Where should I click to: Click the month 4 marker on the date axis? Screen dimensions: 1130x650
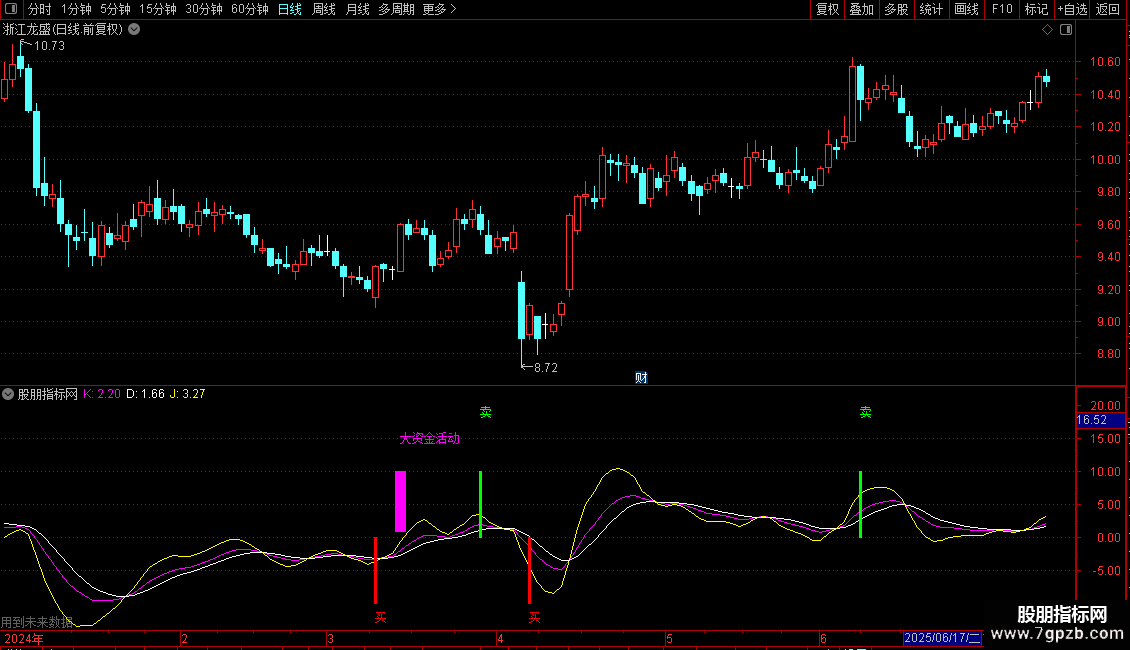click(x=499, y=639)
